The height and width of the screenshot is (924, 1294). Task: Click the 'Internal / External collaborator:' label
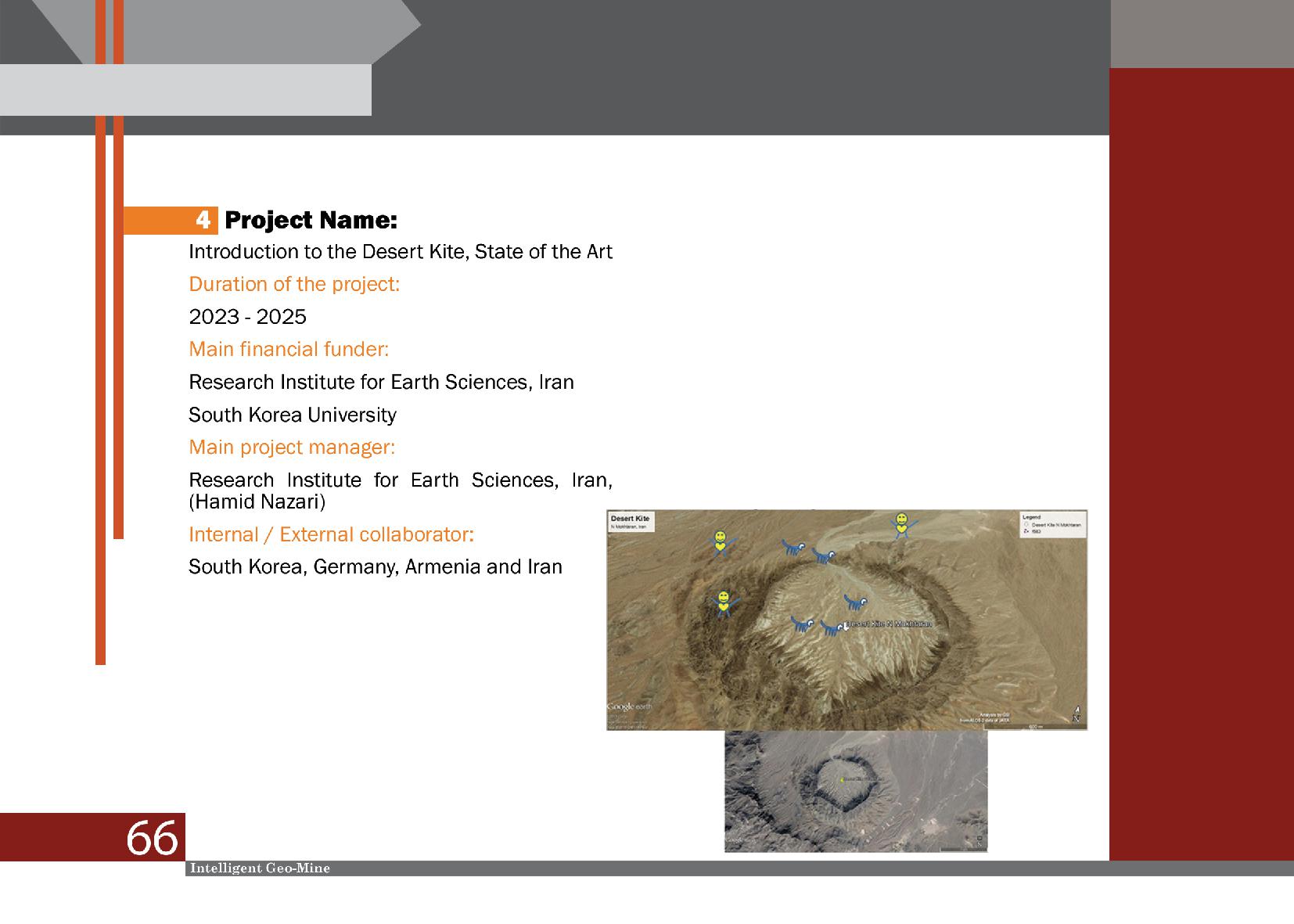click(x=331, y=534)
